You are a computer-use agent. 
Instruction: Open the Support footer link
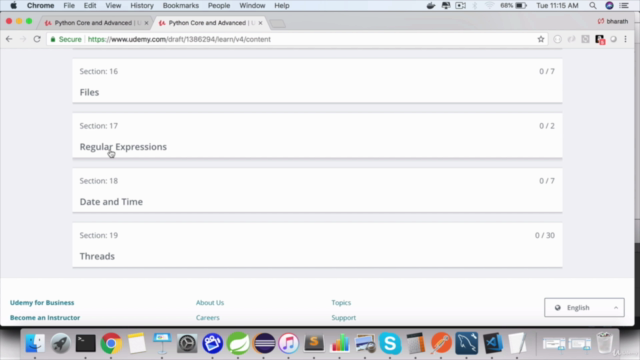tap(344, 318)
